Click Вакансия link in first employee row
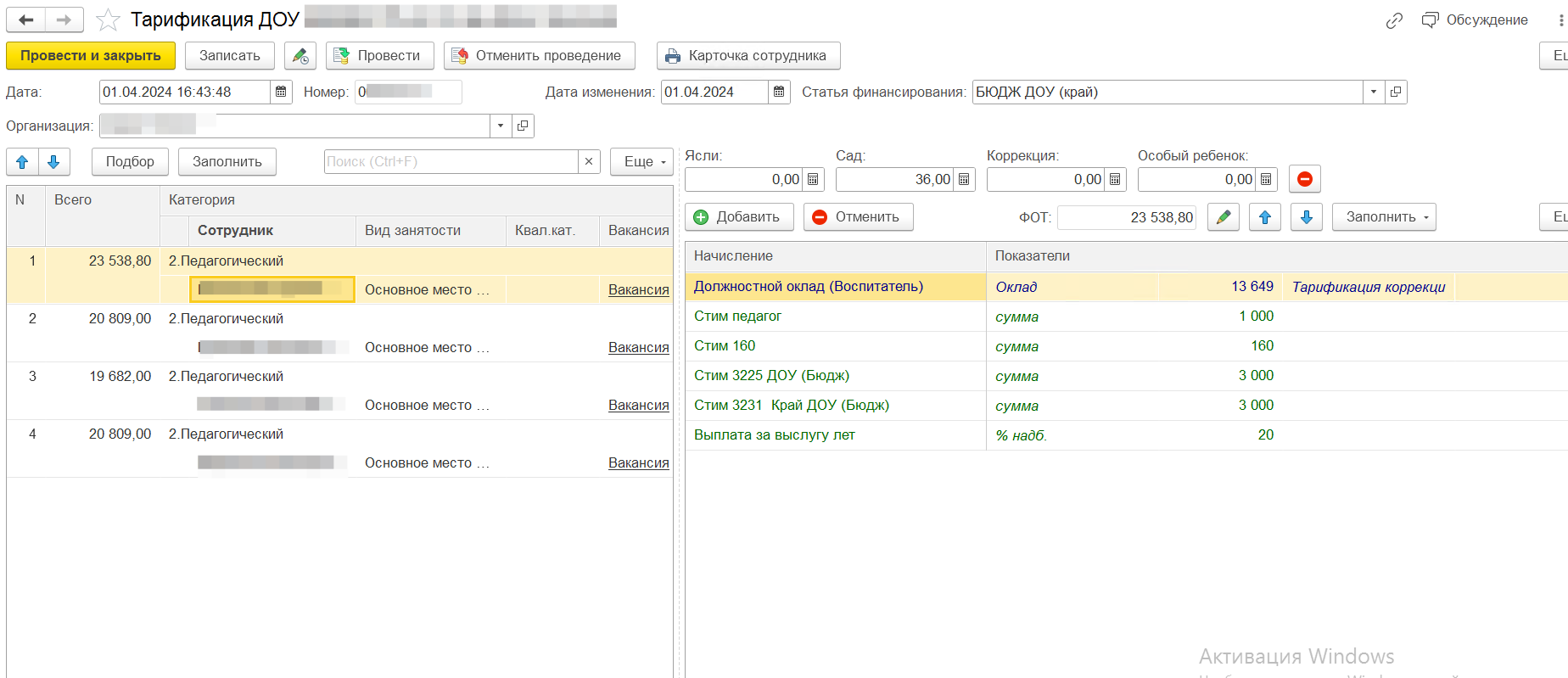This screenshot has height=678, width=1568. coord(638,289)
